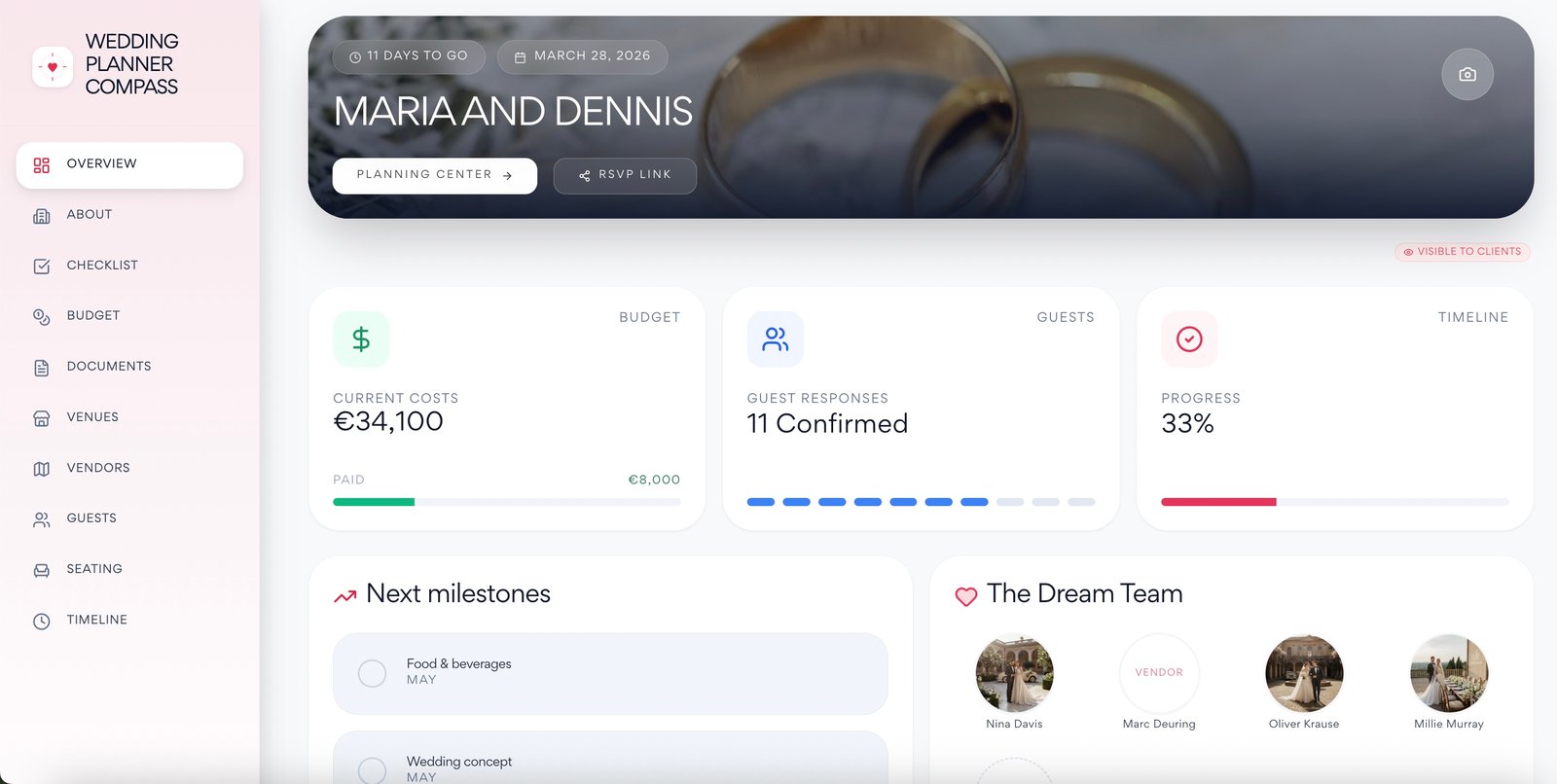Navigate to Venues
The width and height of the screenshot is (1557, 784).
[x=129, y=417]
